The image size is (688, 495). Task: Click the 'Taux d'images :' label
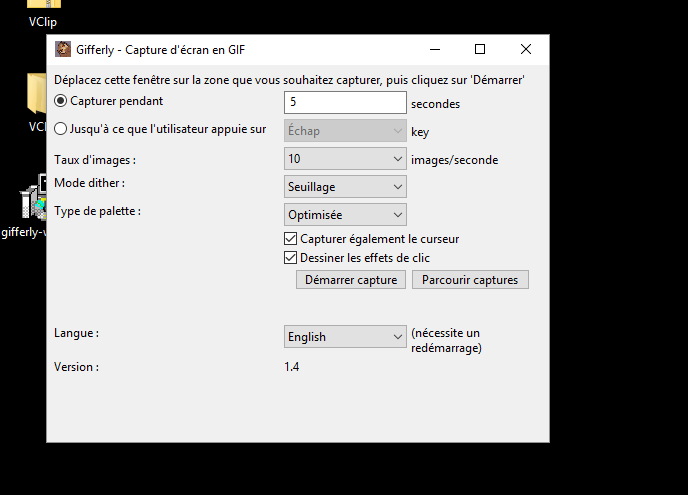tap(95, 160)
